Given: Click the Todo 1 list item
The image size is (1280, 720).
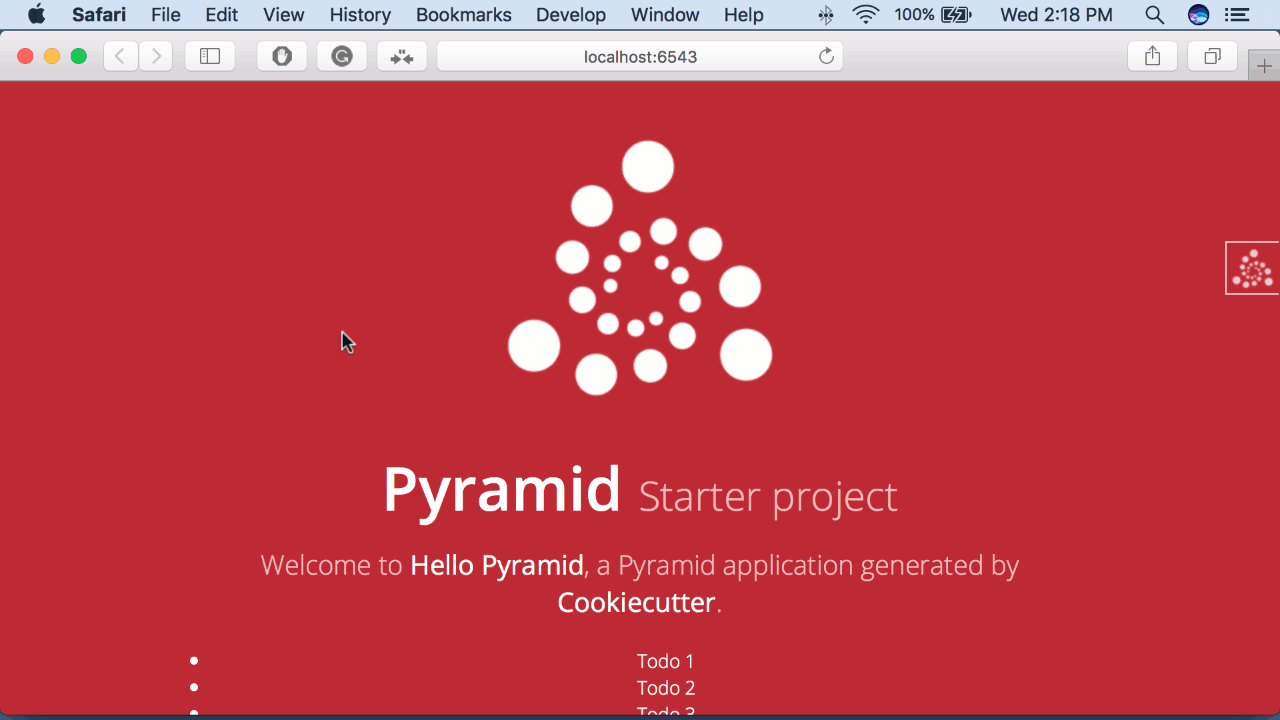Looking at the screenshot, I should pos(665,661).
